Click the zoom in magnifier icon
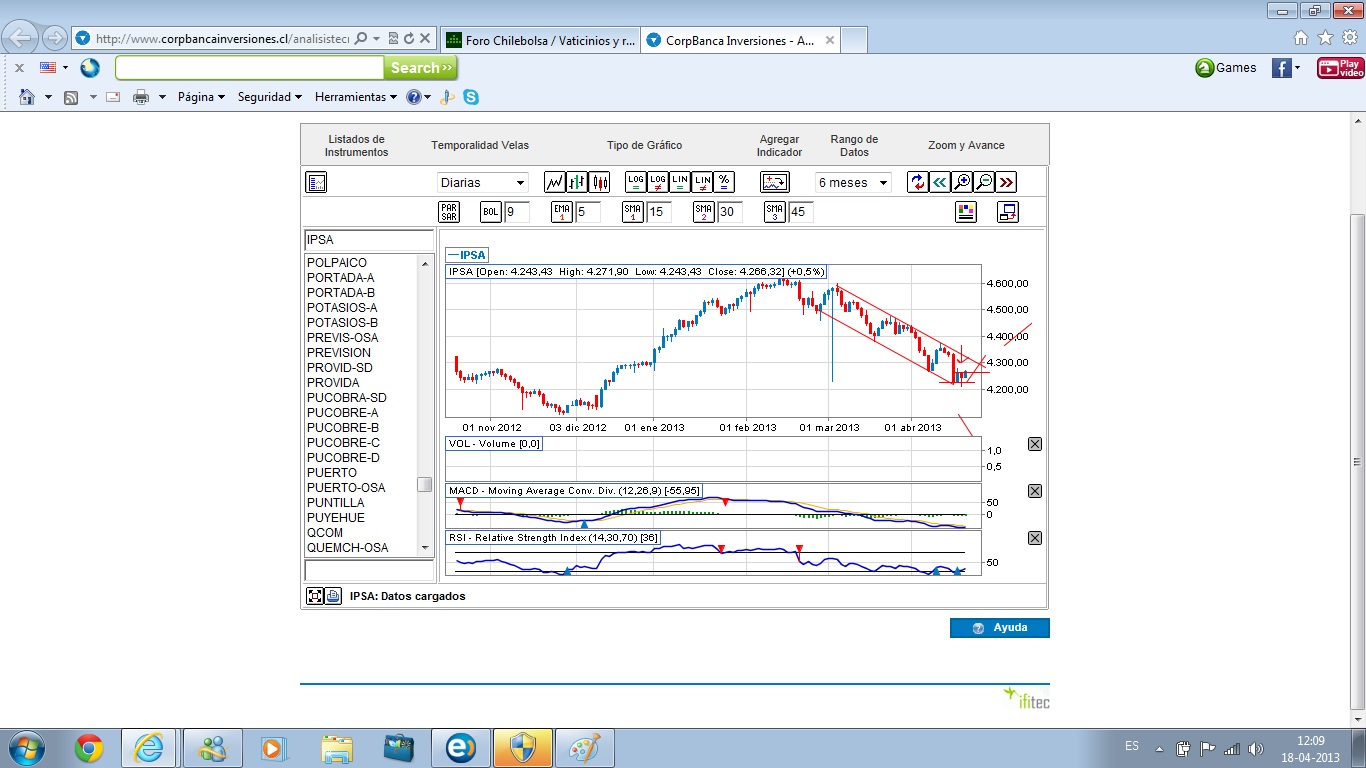 (962, 182)
